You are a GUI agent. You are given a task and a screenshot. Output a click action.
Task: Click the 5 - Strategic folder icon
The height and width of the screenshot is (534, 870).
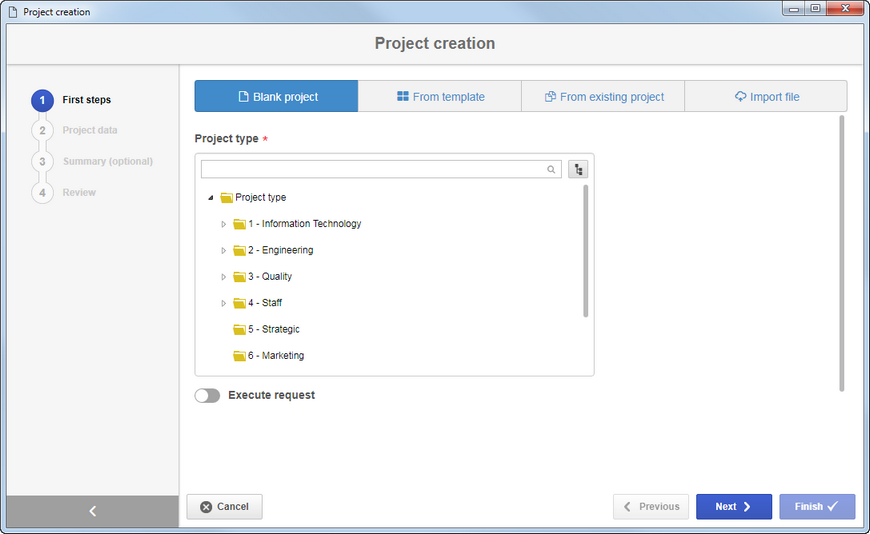pos(239,330)
